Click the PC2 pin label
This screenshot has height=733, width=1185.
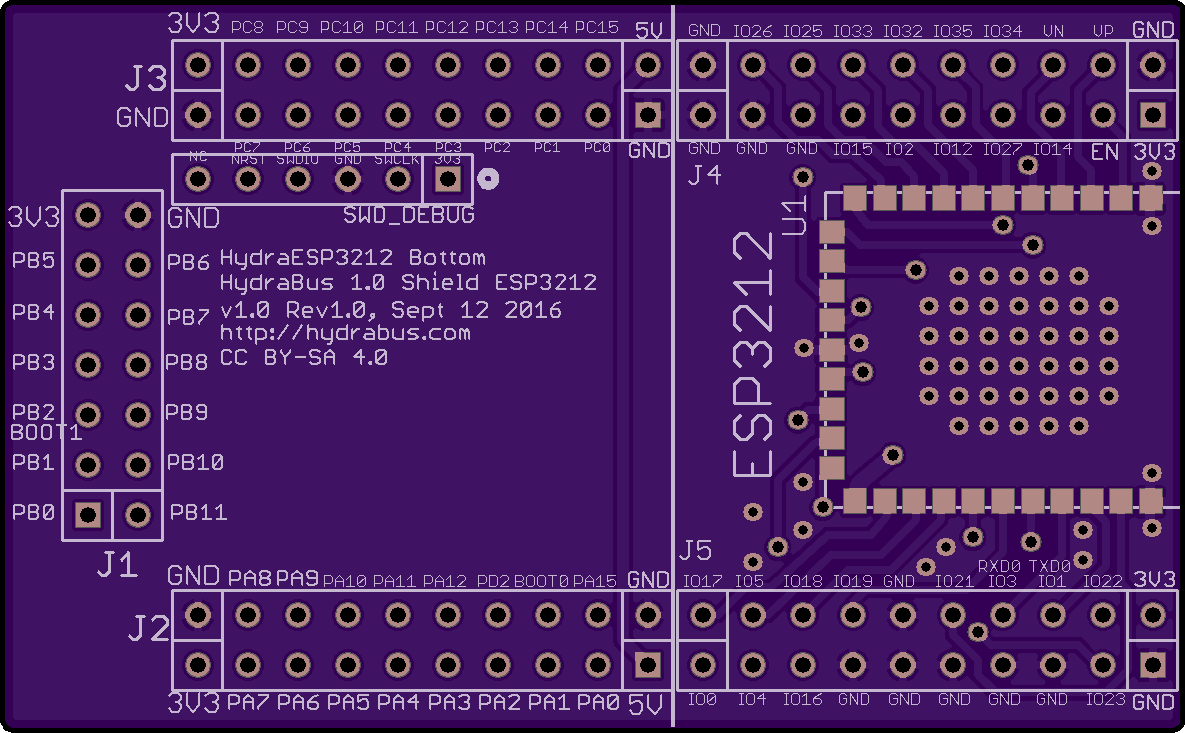coord(497,147)
